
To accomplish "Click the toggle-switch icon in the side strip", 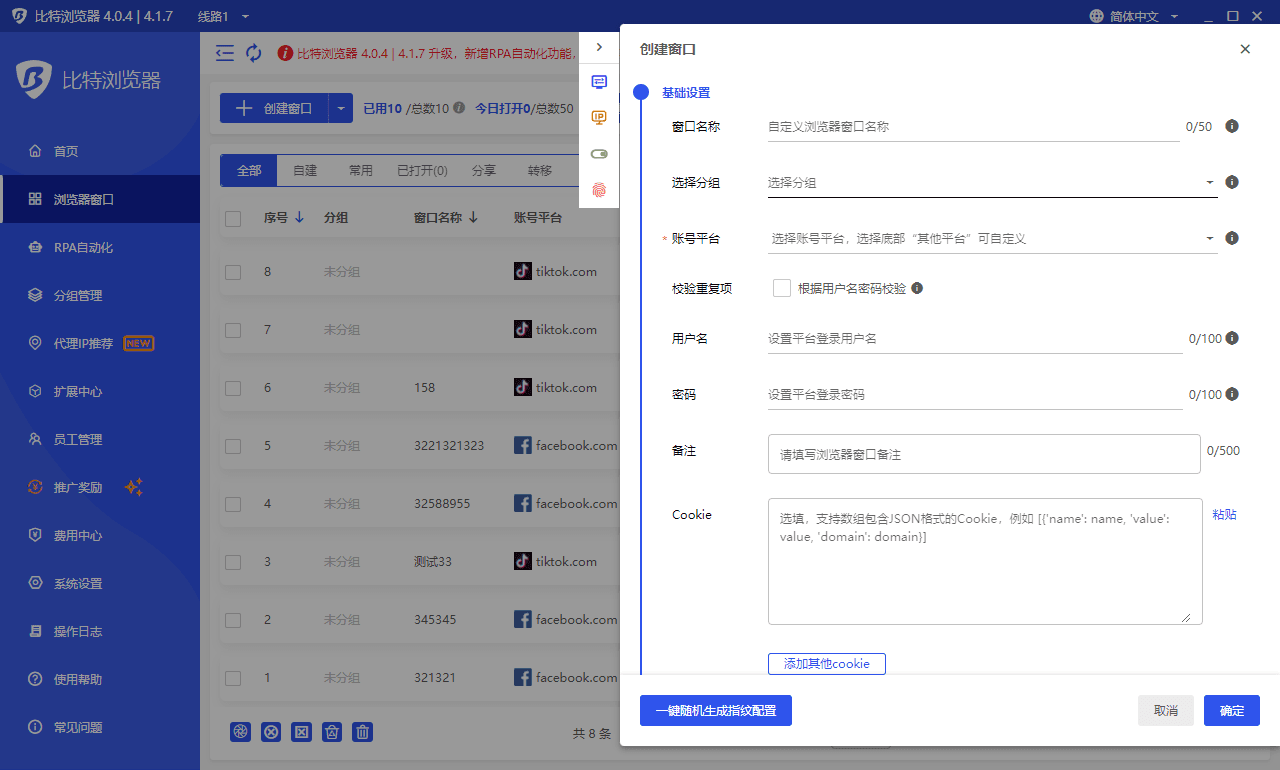I will pos(599,153).
